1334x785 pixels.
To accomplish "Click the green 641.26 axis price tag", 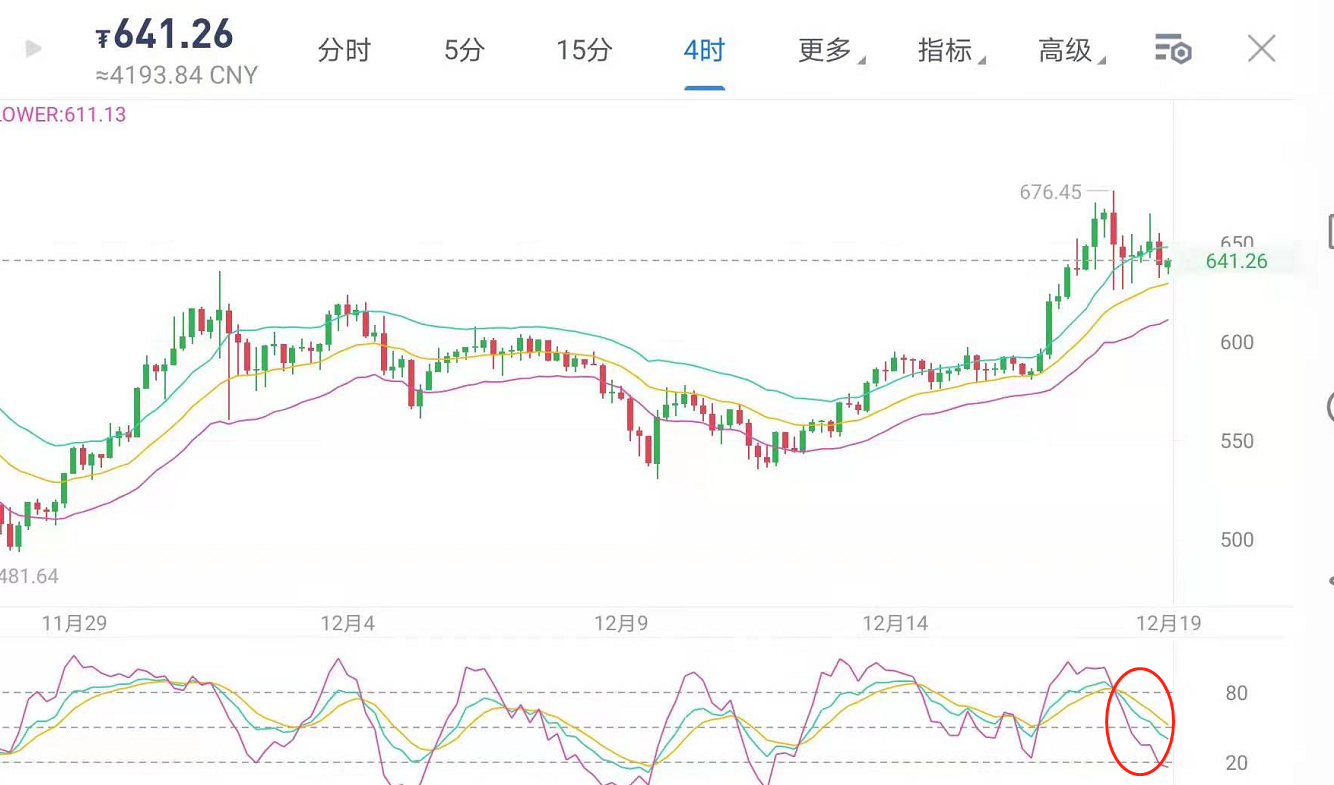I will coord(1236,261).
